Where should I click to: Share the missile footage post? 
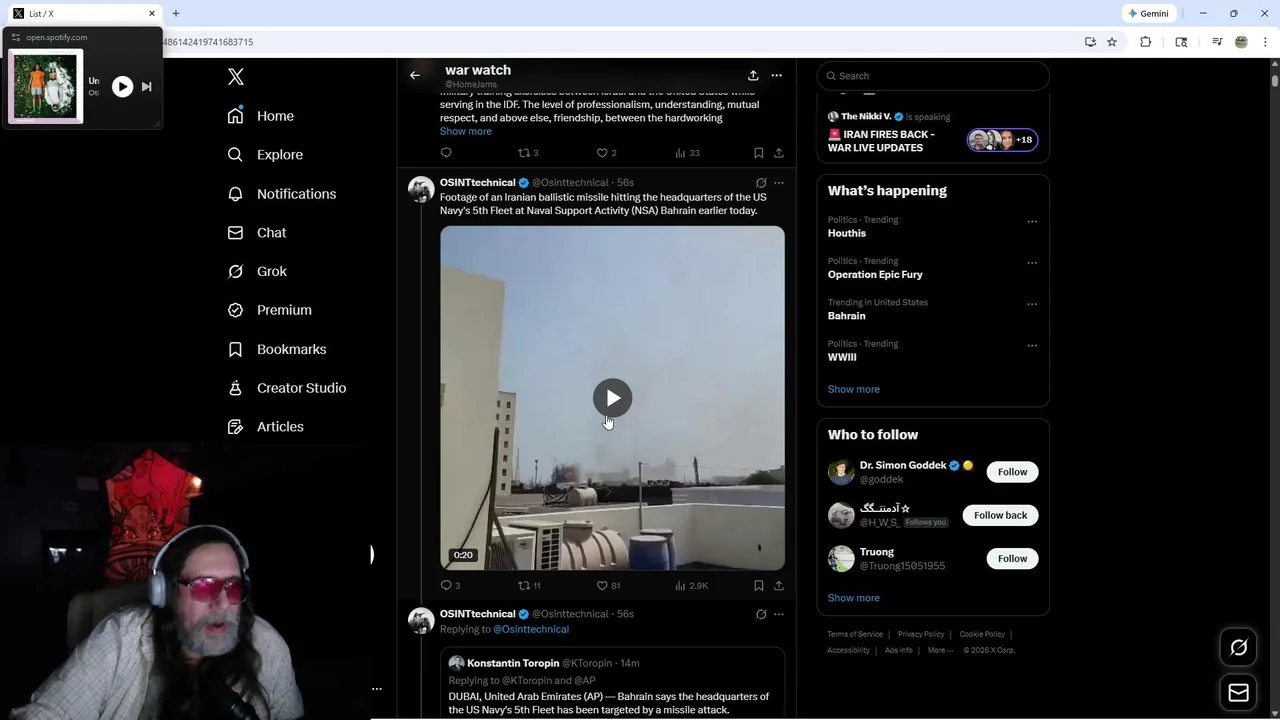(778, 586)
